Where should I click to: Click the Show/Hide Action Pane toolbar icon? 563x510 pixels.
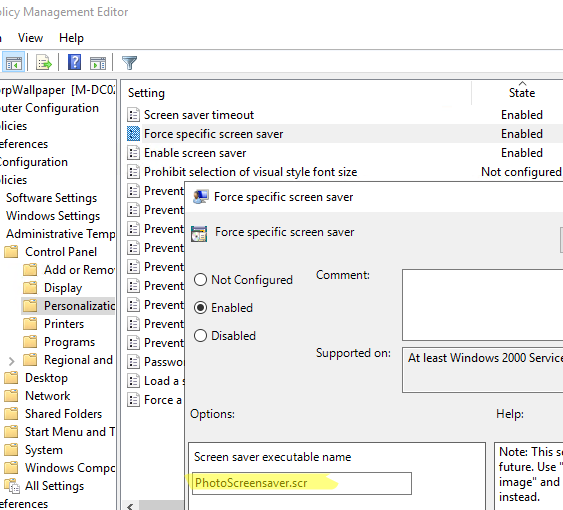pyautogui.click(x=98, y=63)
